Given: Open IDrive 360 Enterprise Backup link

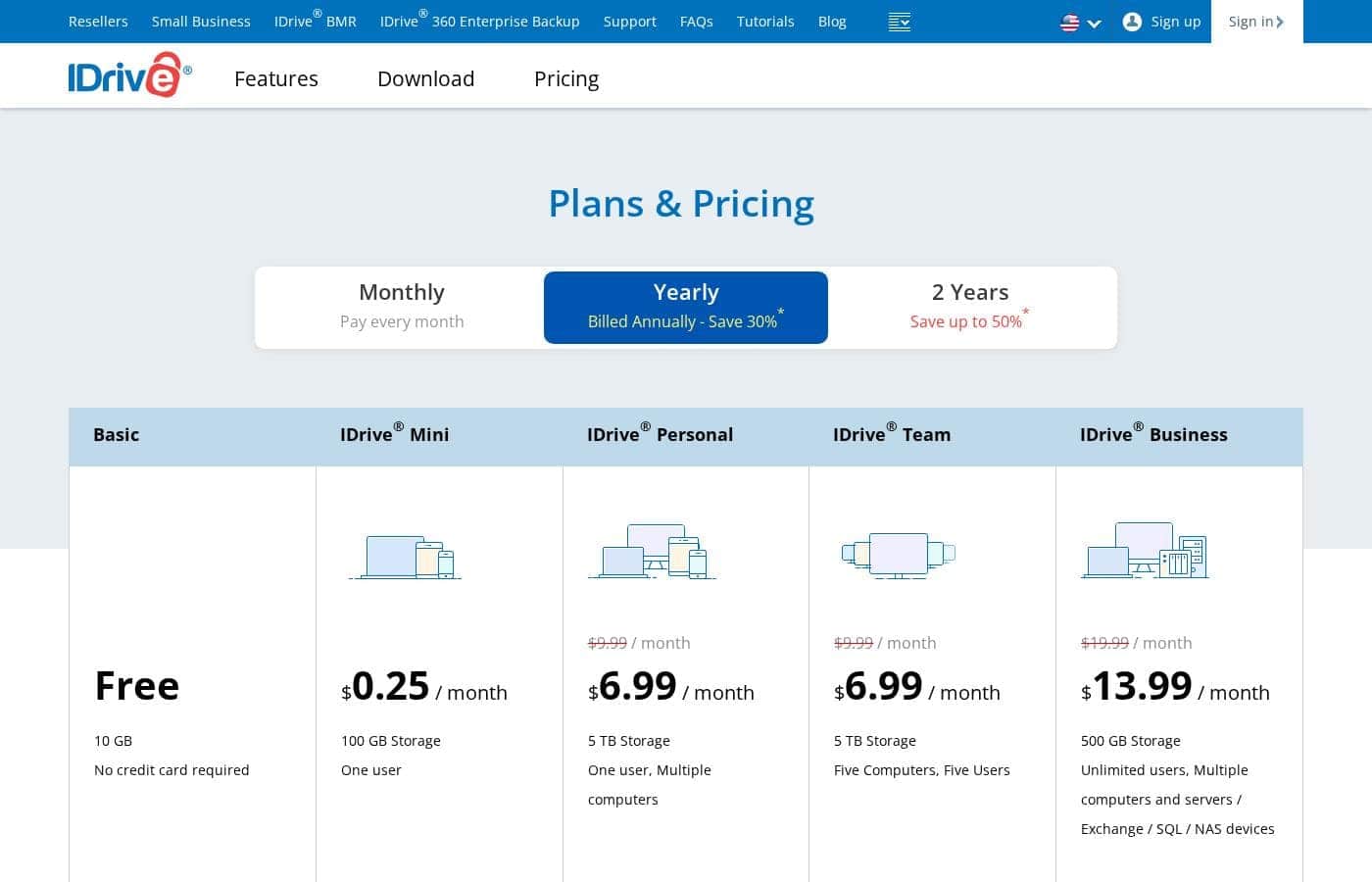Looking at the screenshot, I should [480, 20].
